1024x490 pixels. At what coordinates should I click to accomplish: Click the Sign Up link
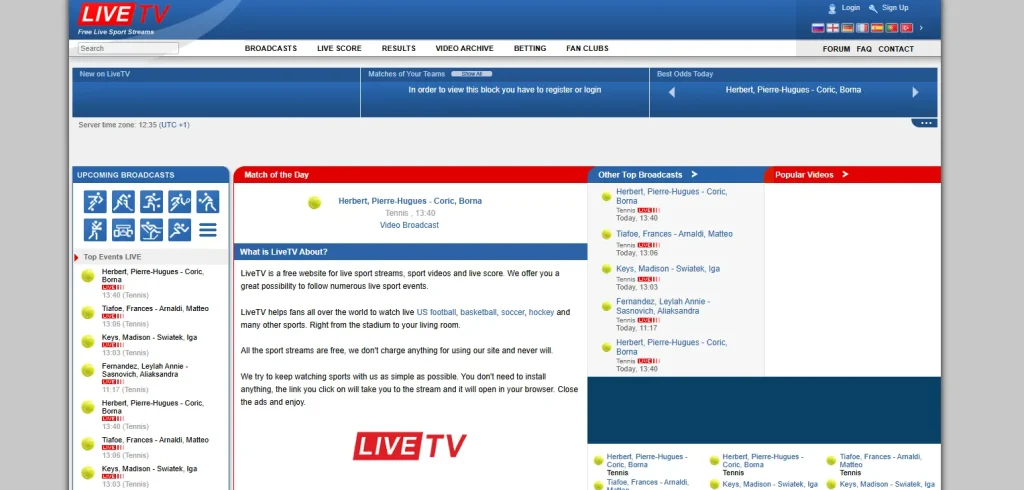895,8
